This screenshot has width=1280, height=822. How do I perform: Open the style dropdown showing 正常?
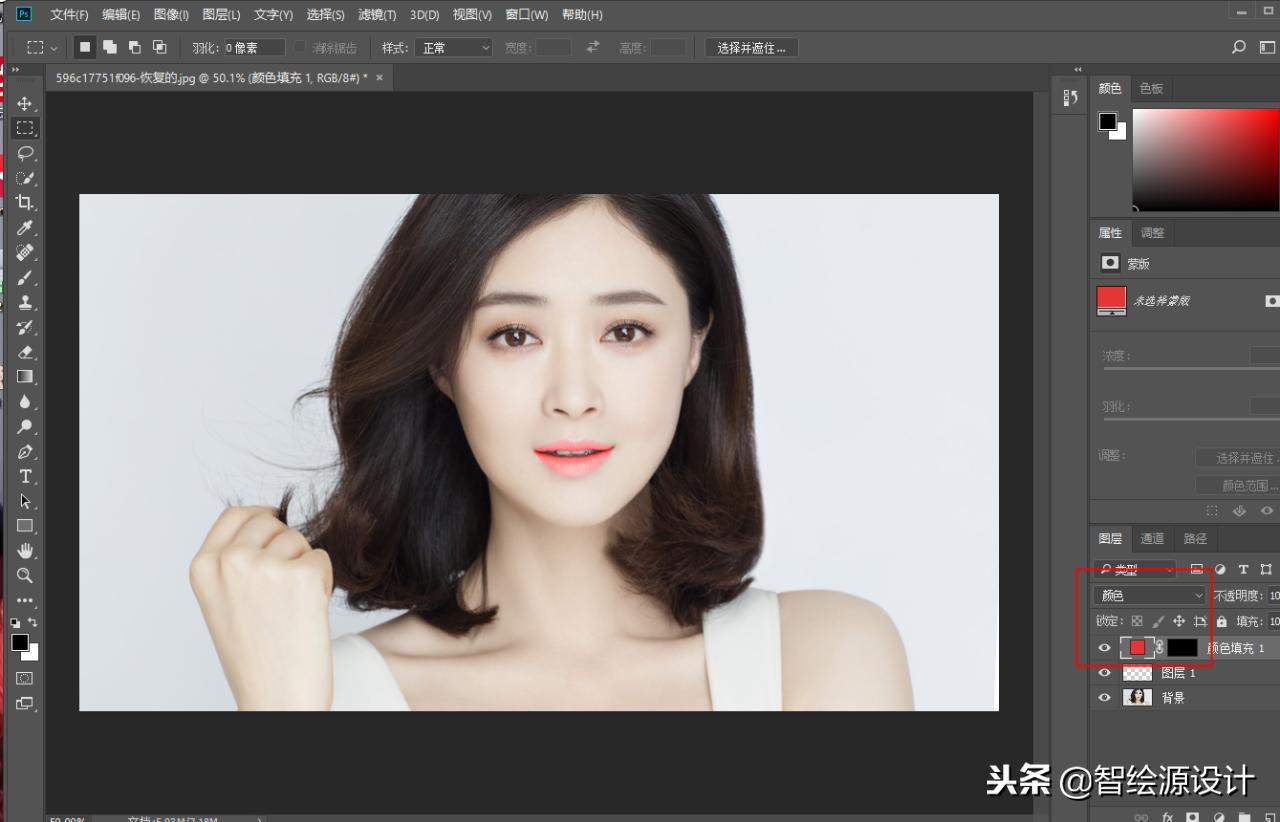click(453, 47)
